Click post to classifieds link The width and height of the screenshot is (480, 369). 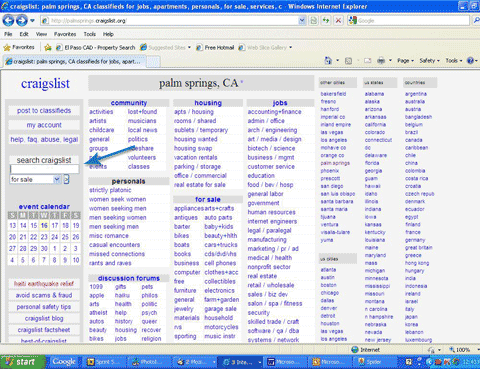[x=44, y=111]
